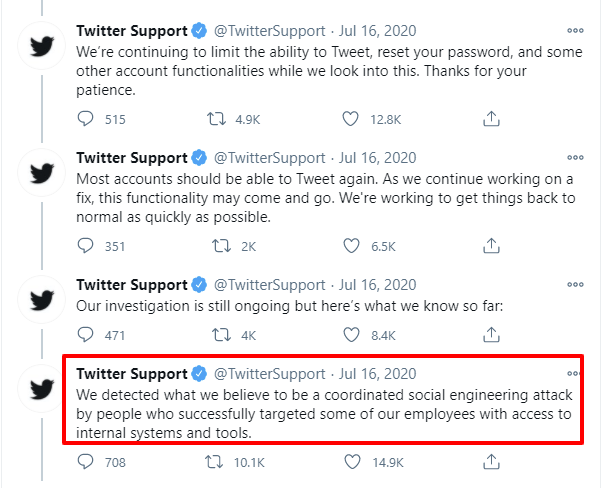Open Twitter Support name on social engineering tweet
The width and height of the screenshot is (606, 488).
click(x=132, y=374)
